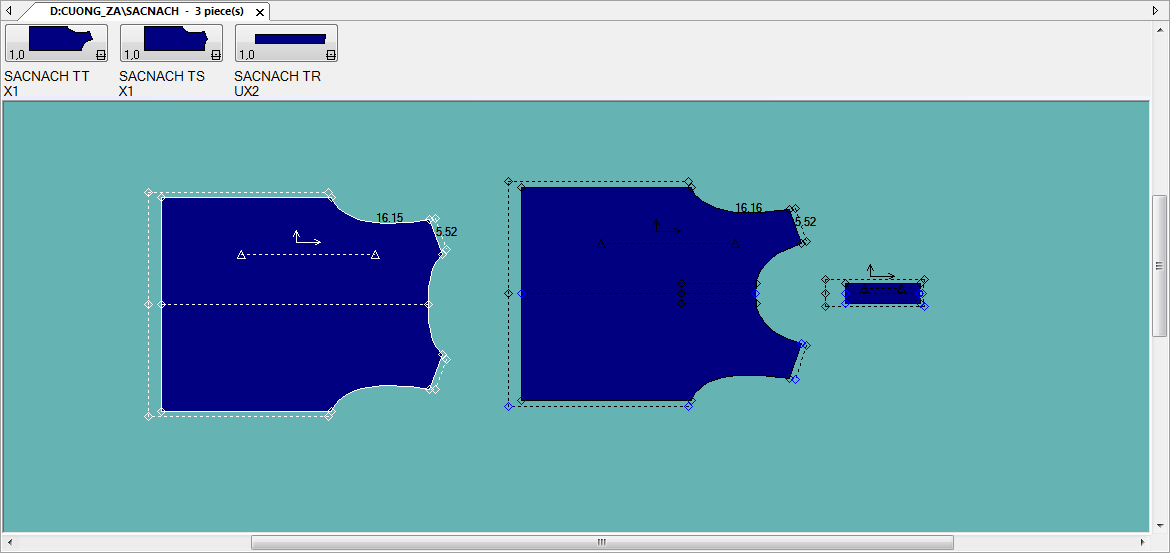Close the SACNACH model tab
This screenshot has width=1170, height=553.
click(260, 12)
